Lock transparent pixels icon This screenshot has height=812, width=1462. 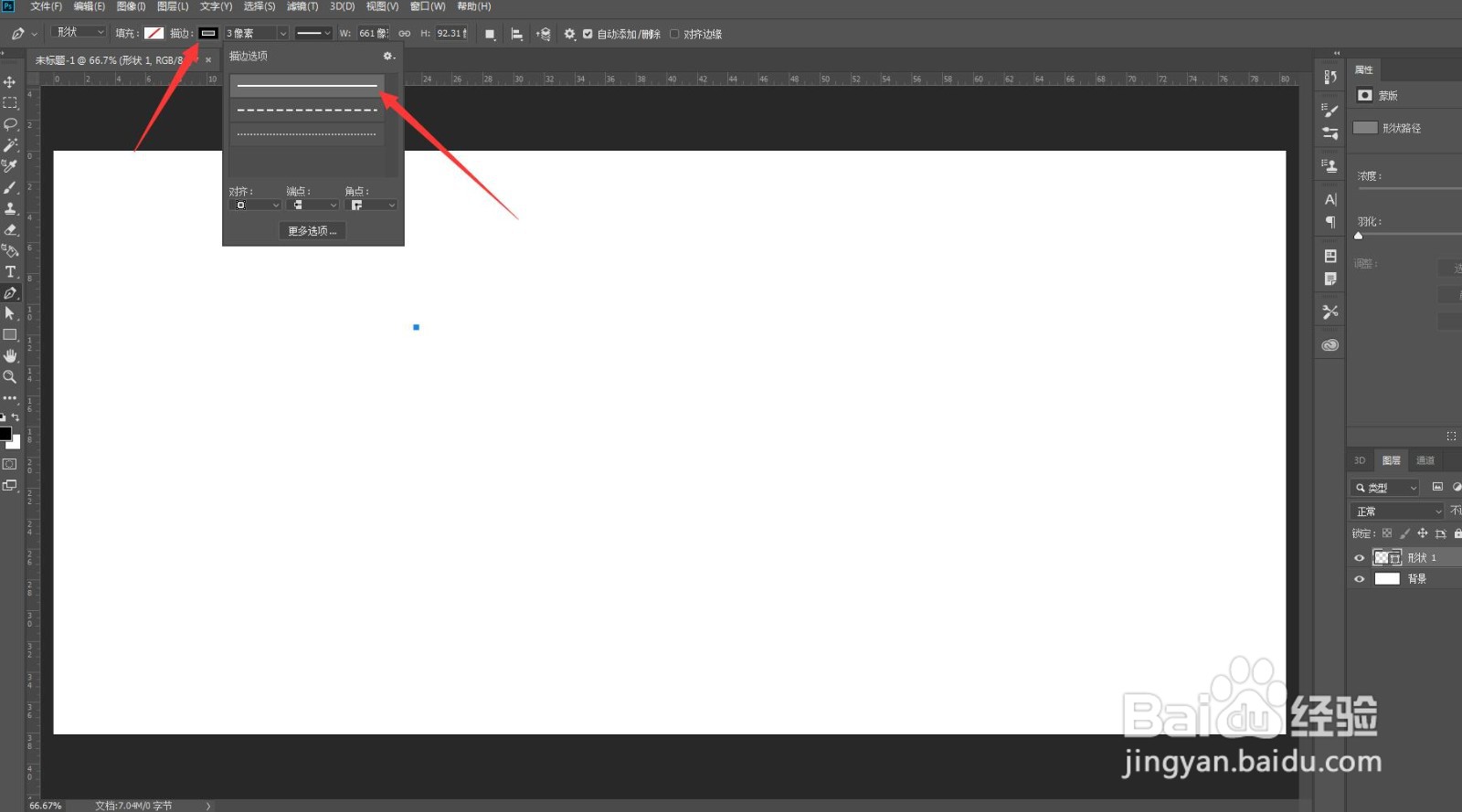(x=1387, y=533)
